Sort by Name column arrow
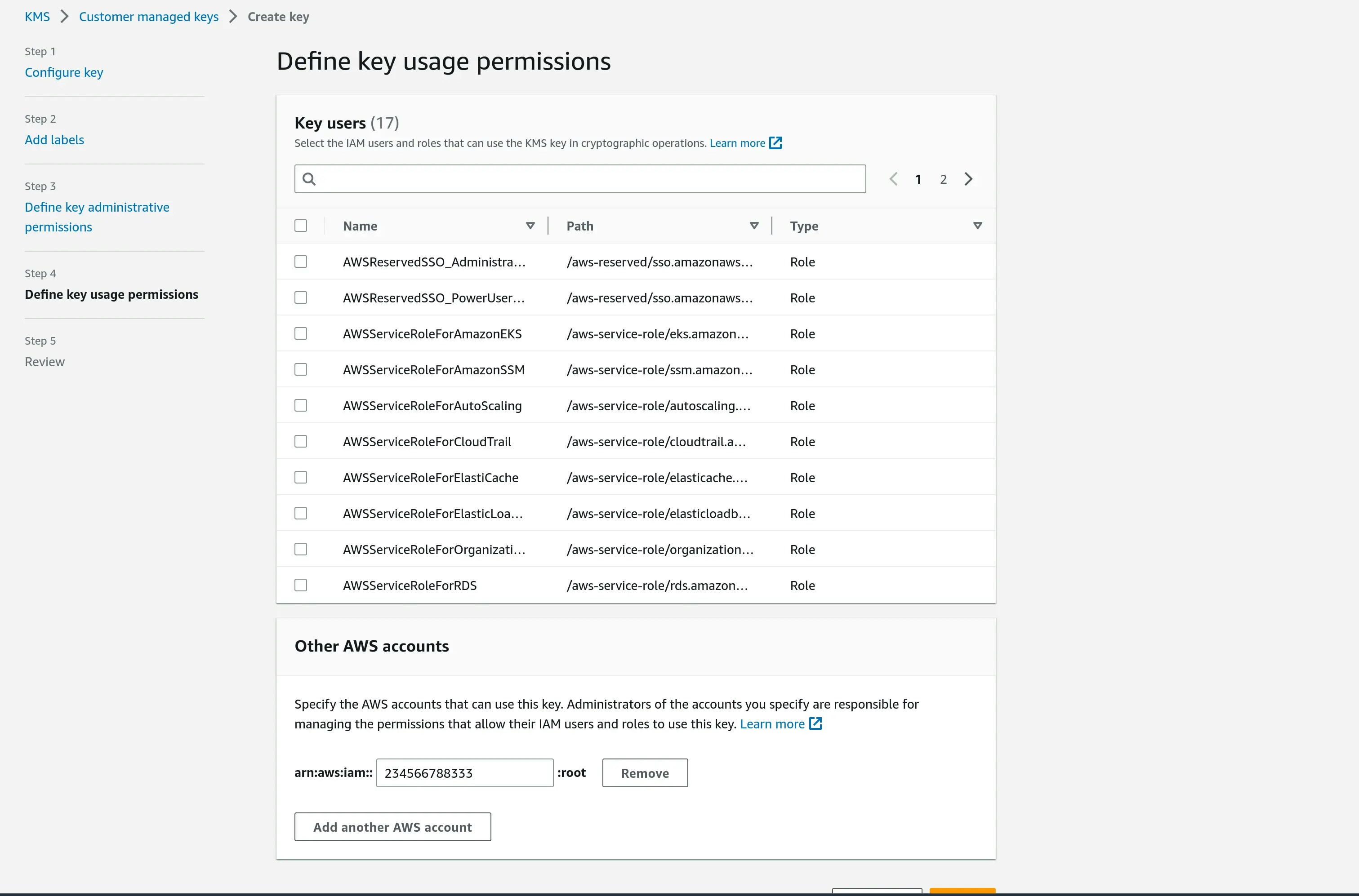The width and height of the screenshot is (1359, 896). (530, 226)
